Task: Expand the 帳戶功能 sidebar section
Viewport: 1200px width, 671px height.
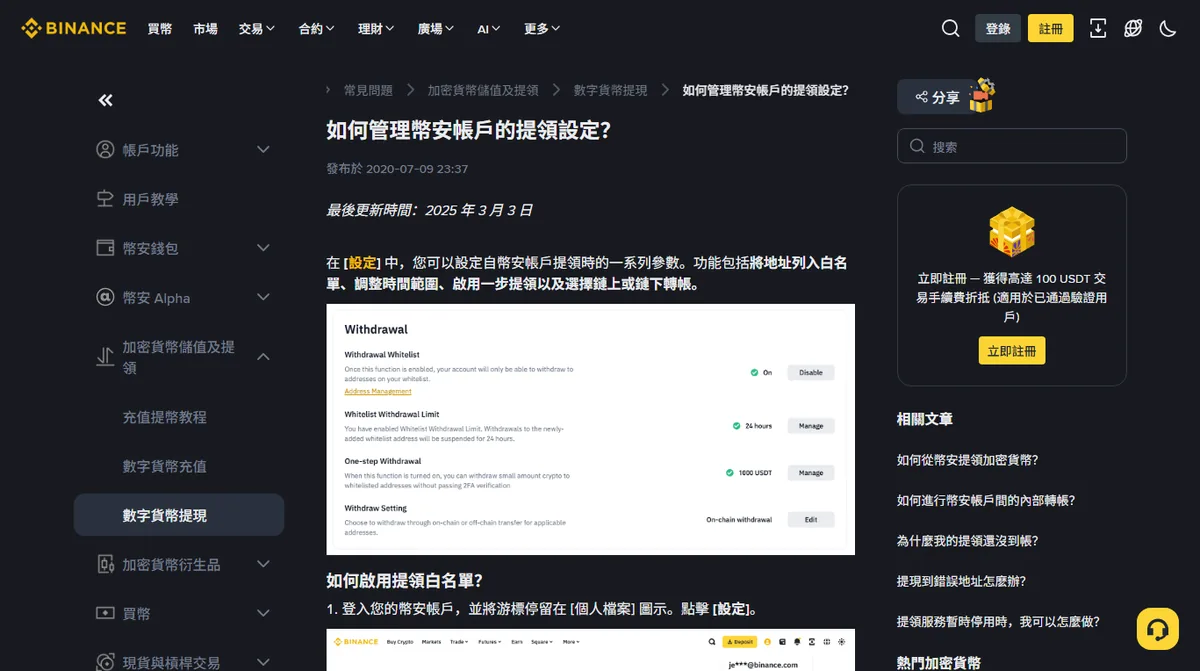Action: [263, 150]
